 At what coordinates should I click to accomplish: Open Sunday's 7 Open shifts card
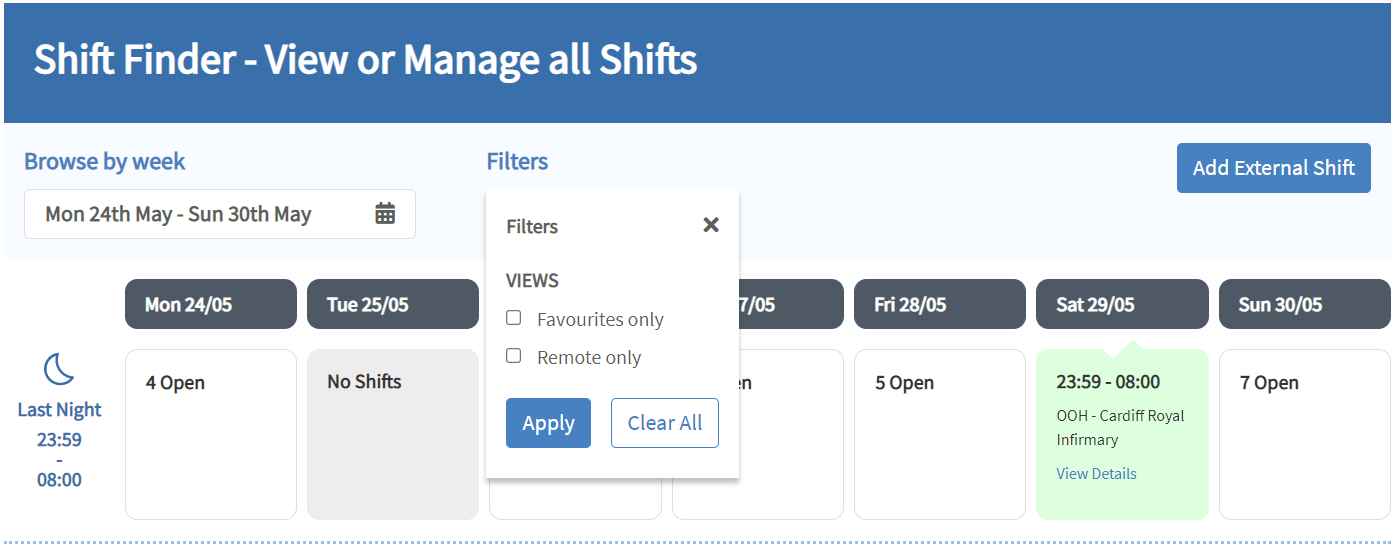(x=1303, y=434)
